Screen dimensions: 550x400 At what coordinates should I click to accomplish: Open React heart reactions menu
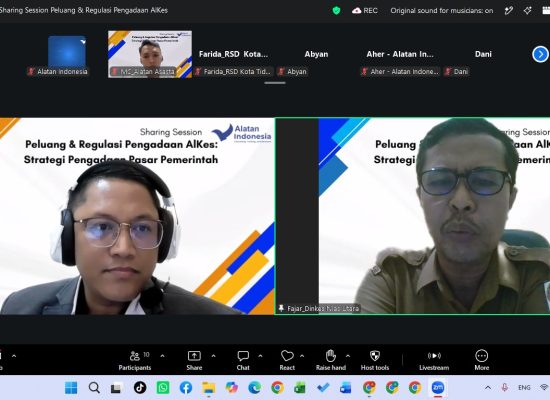point(287,361)
